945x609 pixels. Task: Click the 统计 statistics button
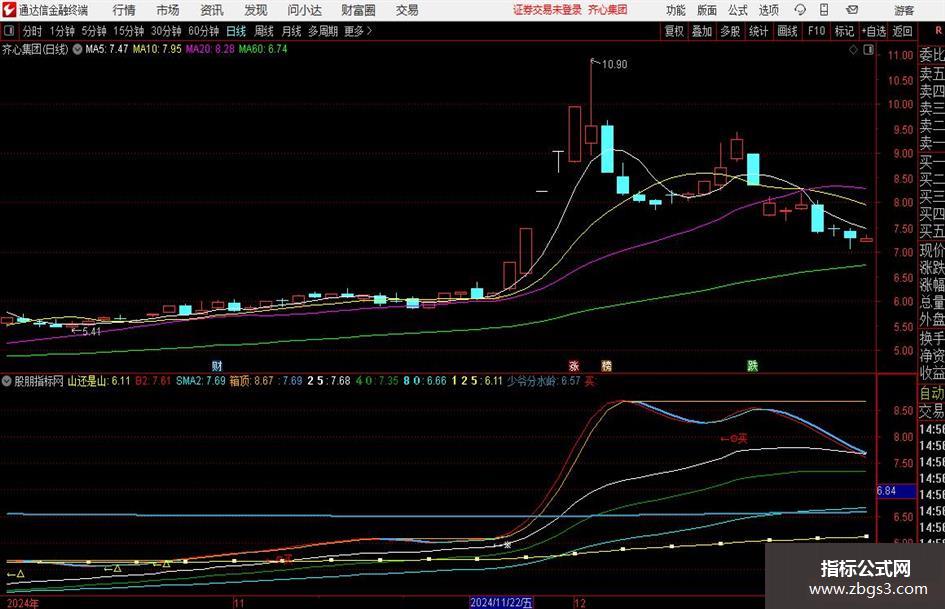758,31
